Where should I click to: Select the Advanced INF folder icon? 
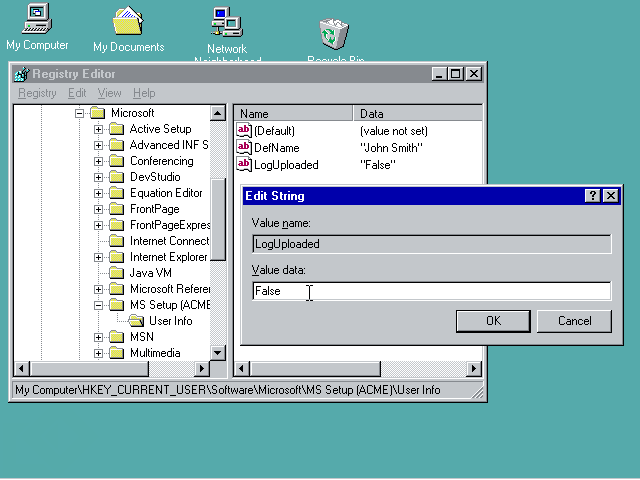click(x=117, y=145)
